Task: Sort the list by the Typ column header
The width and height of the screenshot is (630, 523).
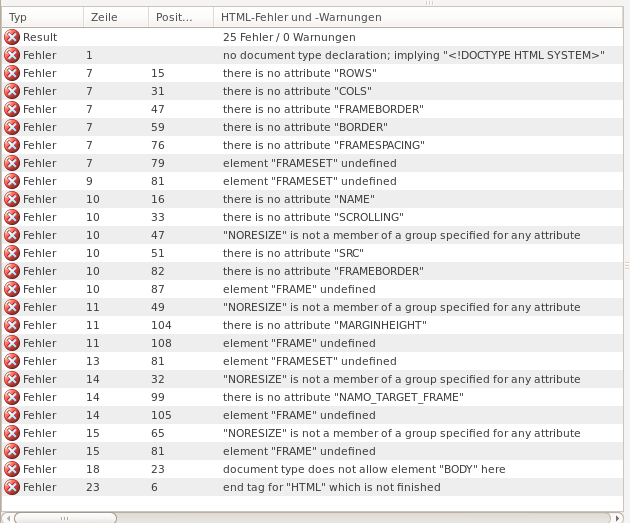Action: 40,17
